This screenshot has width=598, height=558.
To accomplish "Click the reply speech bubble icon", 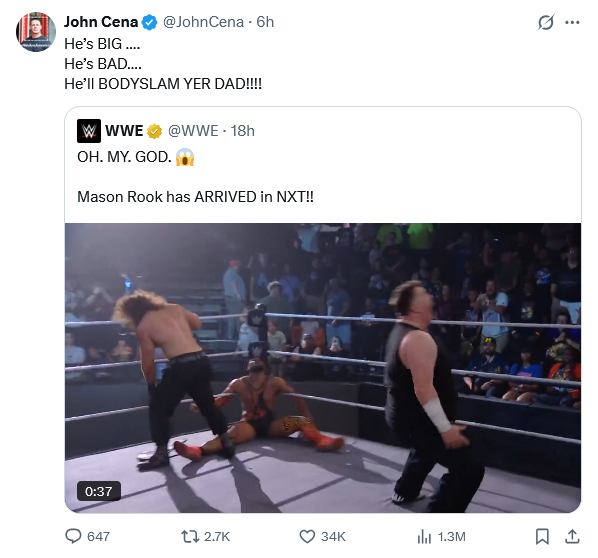I will [73, 536].
